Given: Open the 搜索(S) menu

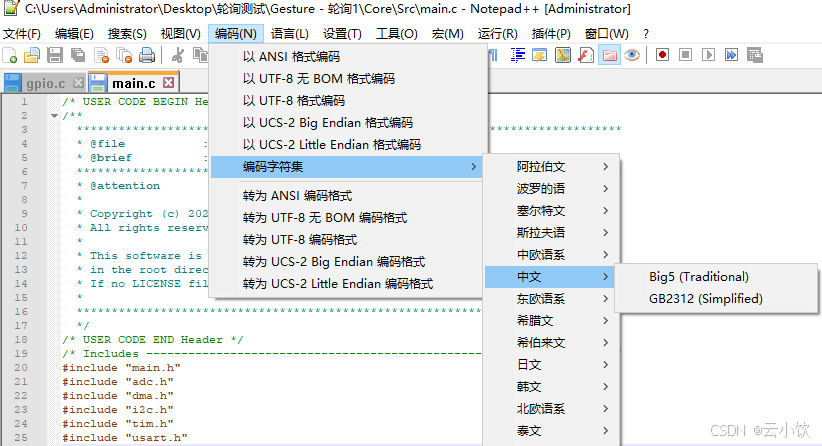Looking at the screenshot, I should (x=127, y=34).
